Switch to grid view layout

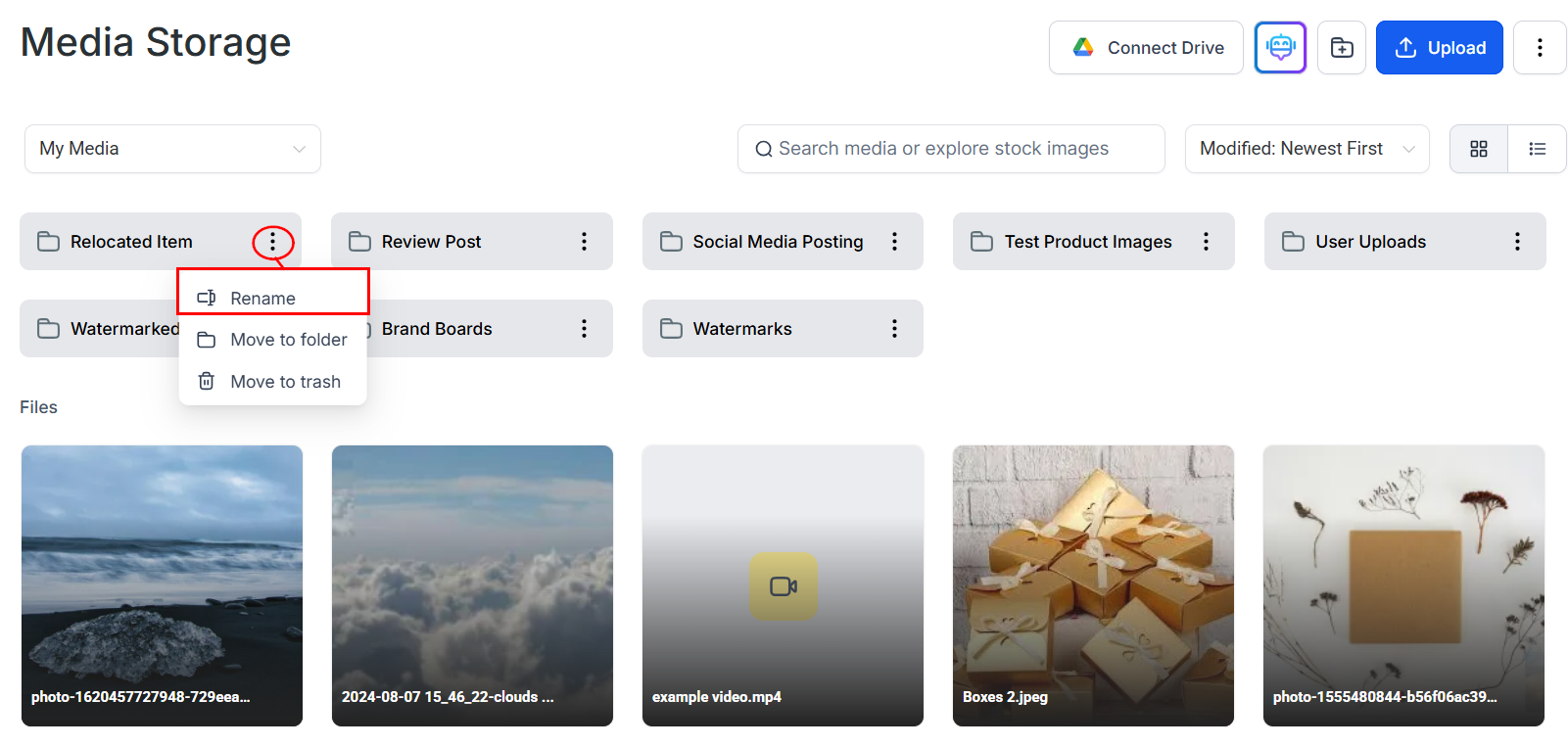click(1479, 149)
